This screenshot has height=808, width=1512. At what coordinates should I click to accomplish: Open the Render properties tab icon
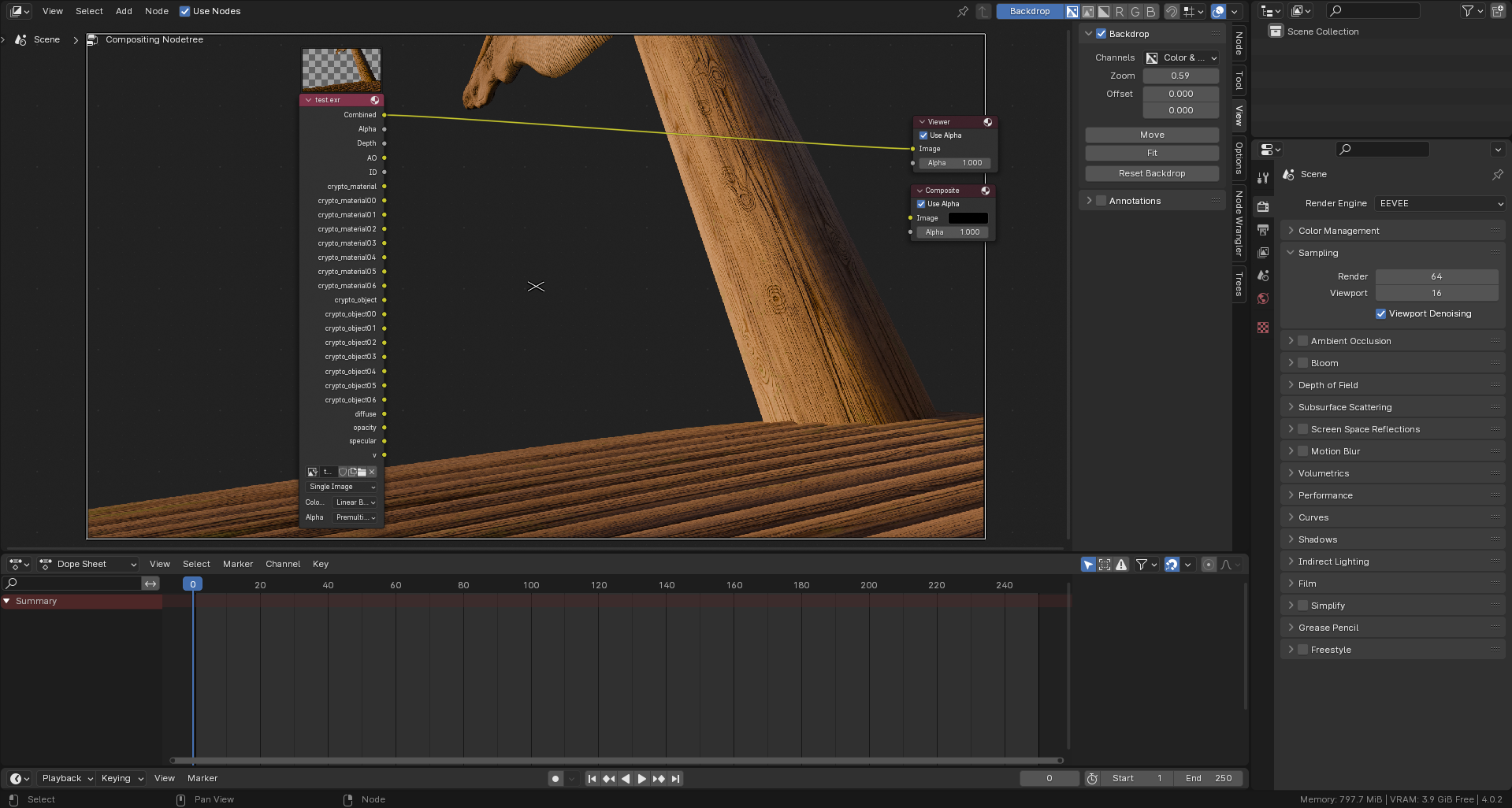coord(1263,206)
